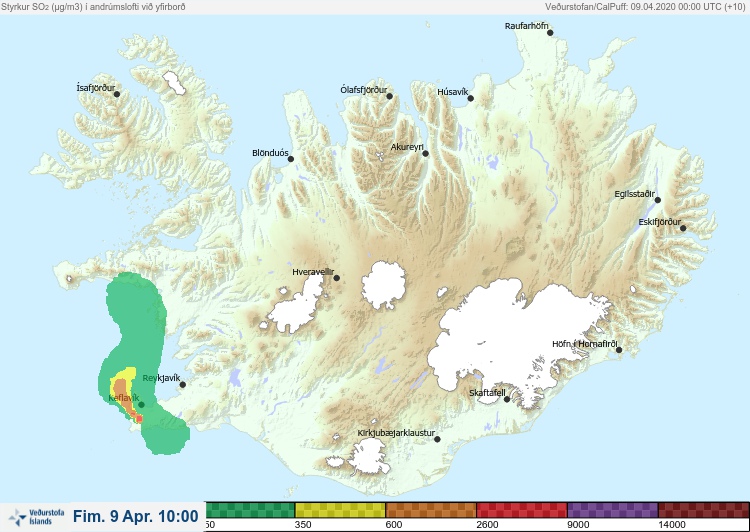750x532 pixels.
Task: Click the Keflavík station dot
Action: point(141,405)
